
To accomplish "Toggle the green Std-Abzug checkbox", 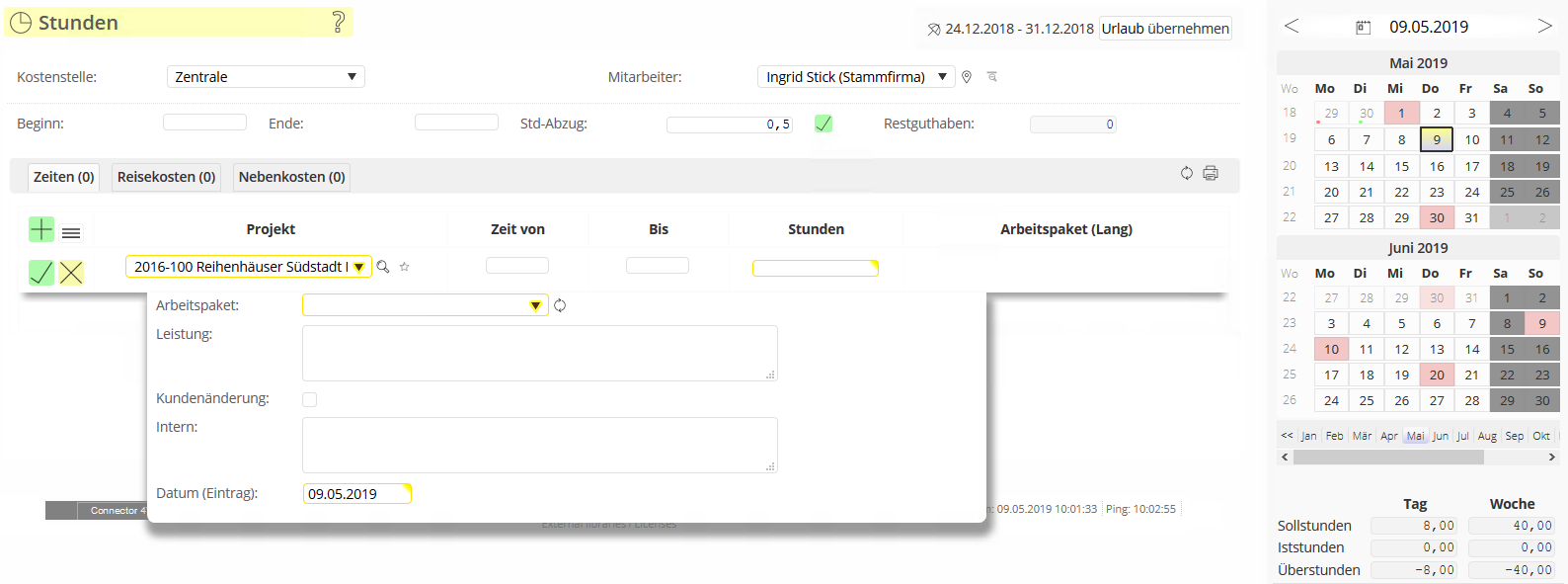I will click(823, 124).
